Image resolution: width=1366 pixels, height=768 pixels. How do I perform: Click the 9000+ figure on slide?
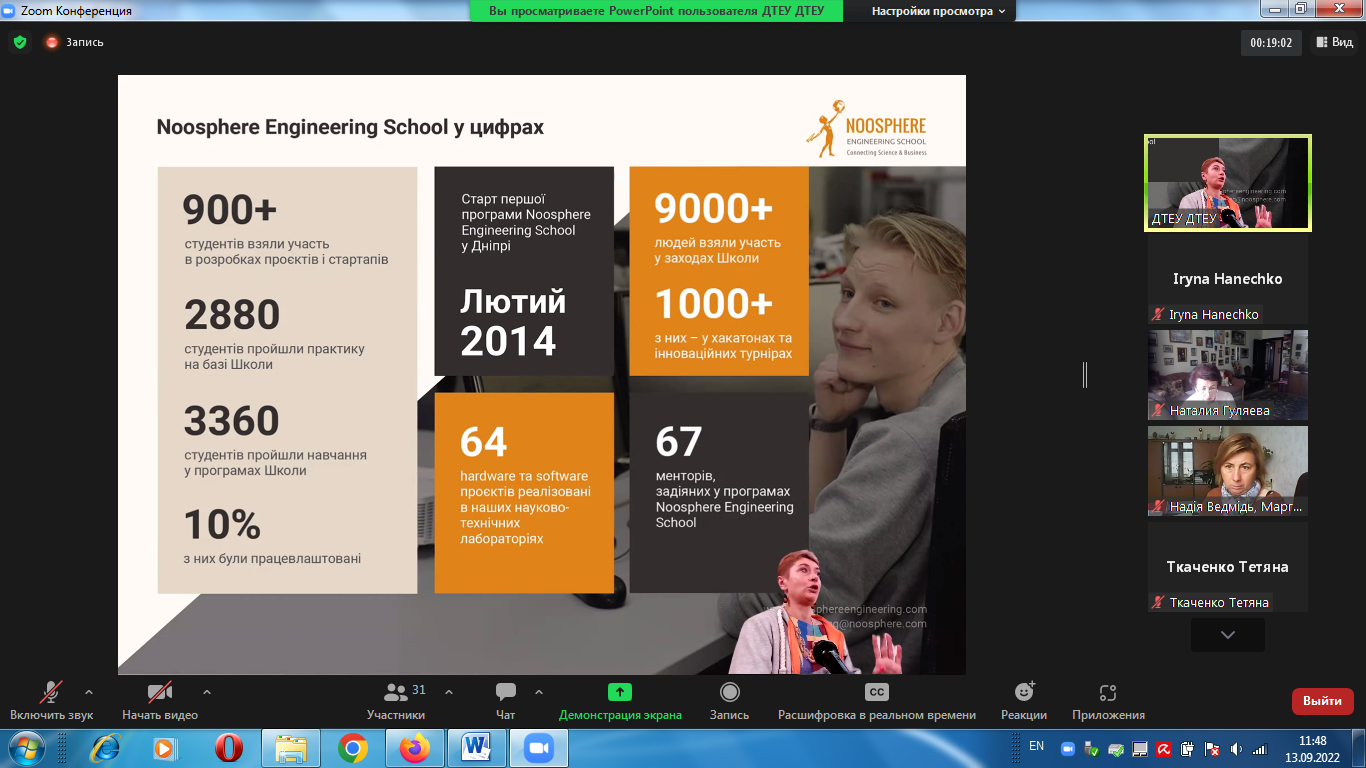(714, 208)
